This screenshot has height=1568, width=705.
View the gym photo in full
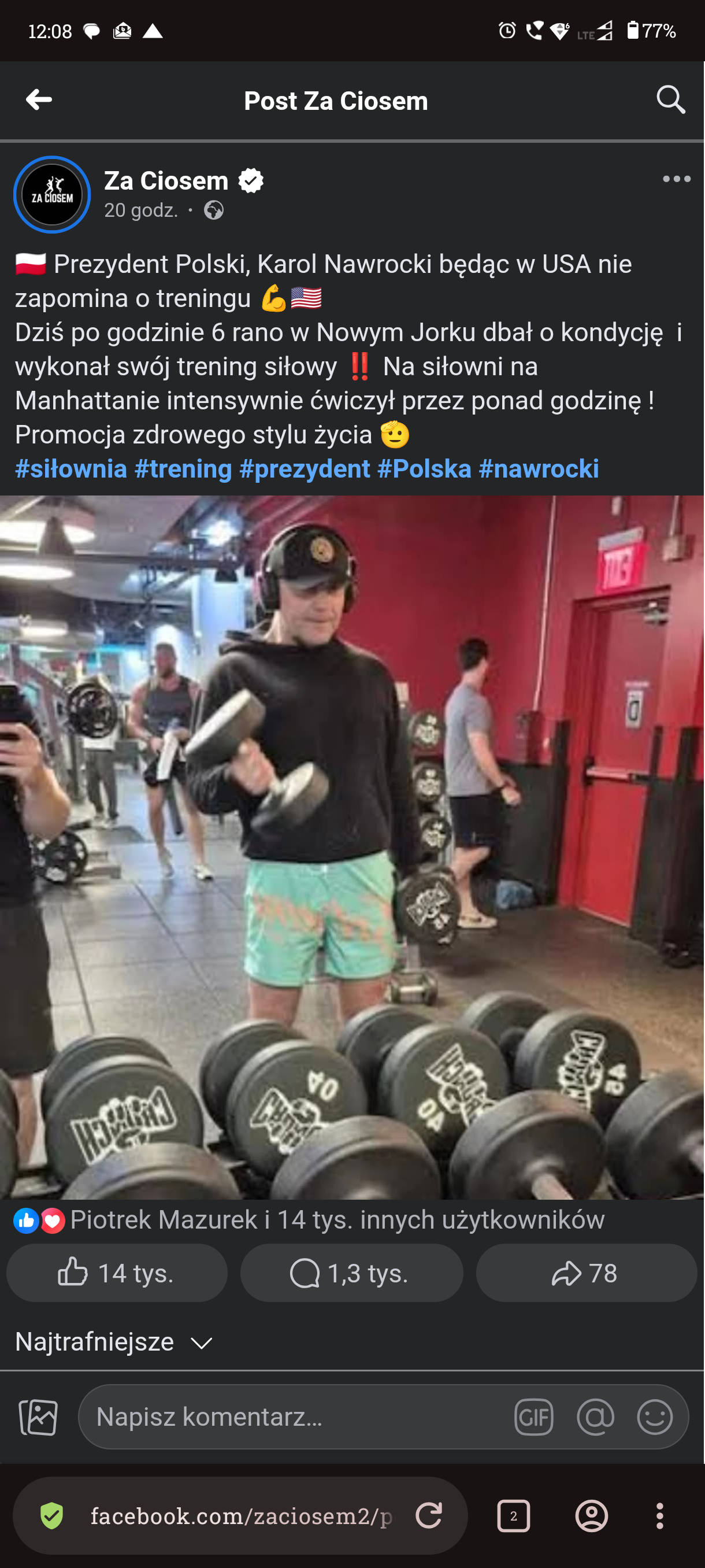pyautogui.click(x=352, y=847)
